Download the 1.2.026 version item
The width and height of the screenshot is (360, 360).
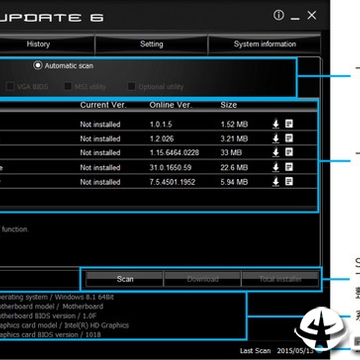tap(276, 138)
